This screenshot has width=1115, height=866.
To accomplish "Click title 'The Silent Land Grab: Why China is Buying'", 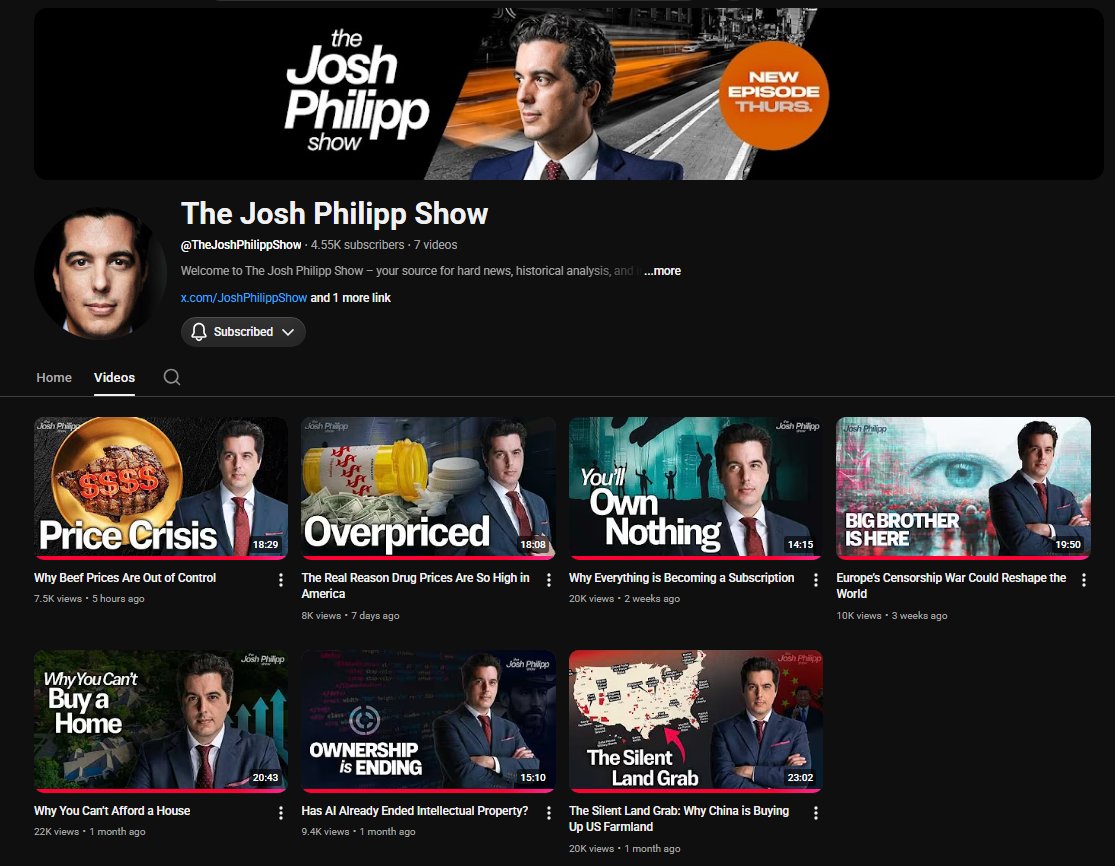I will tap(679, 818).
